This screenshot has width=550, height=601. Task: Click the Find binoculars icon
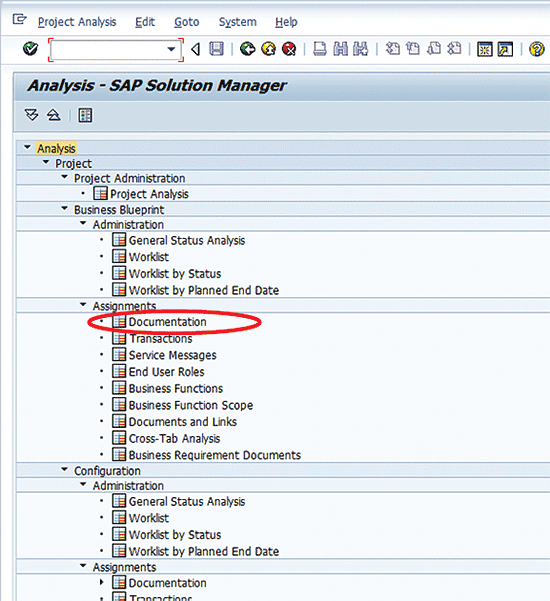pyautogui.click(x=340, y=49)
